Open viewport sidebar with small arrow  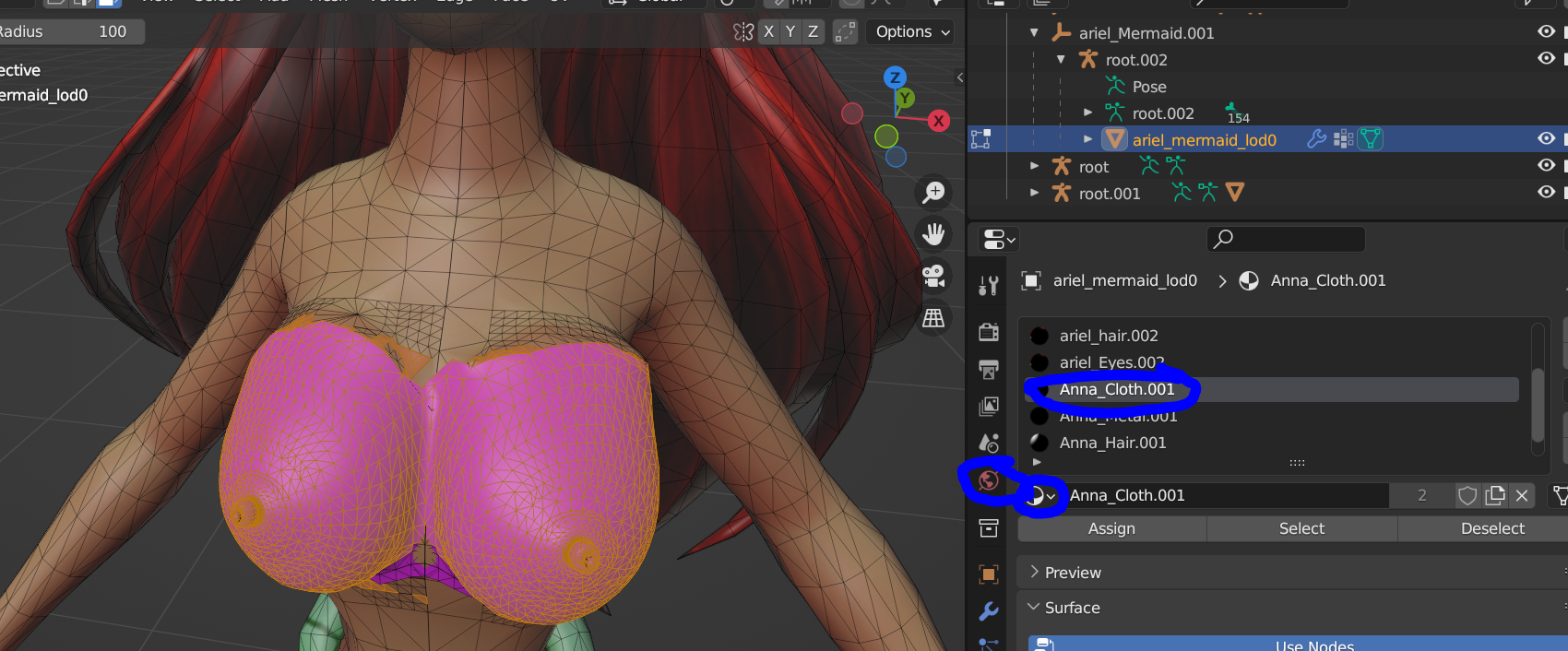point(959,77)
